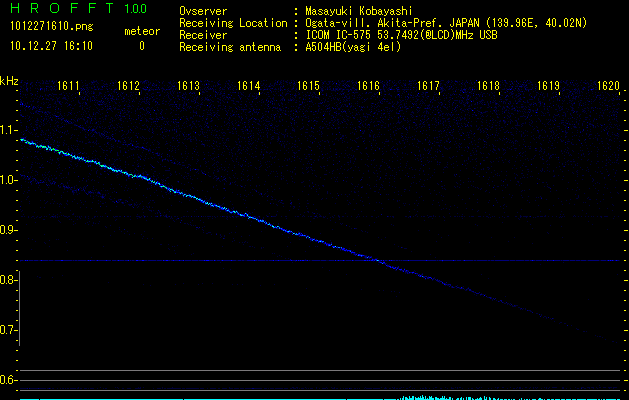Click the meteor label
The width and height of the screenshot is (629, 400).
click(142, 31)
